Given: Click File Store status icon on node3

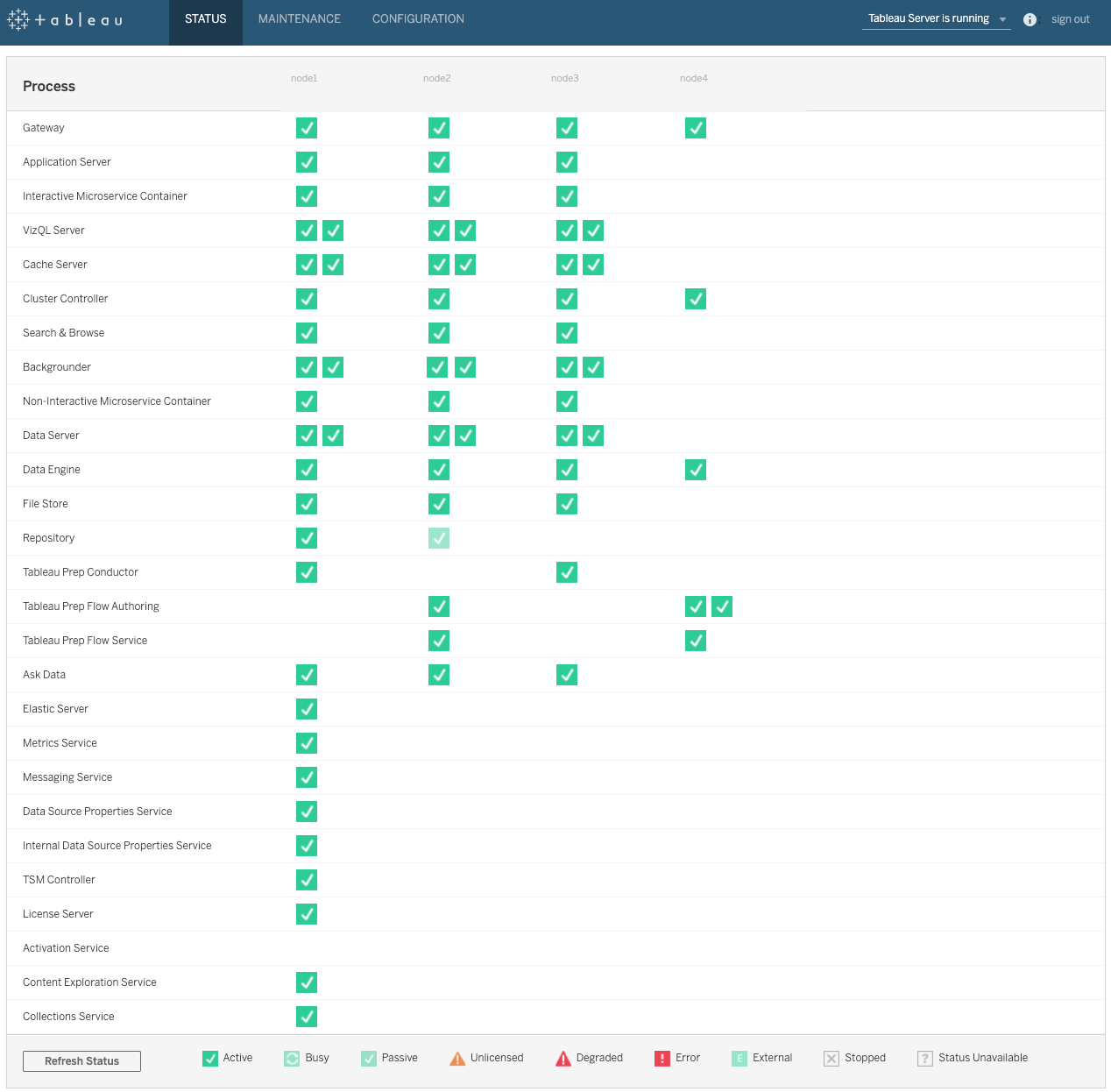Looking at the screenshot, I should (x=567, y=504).
